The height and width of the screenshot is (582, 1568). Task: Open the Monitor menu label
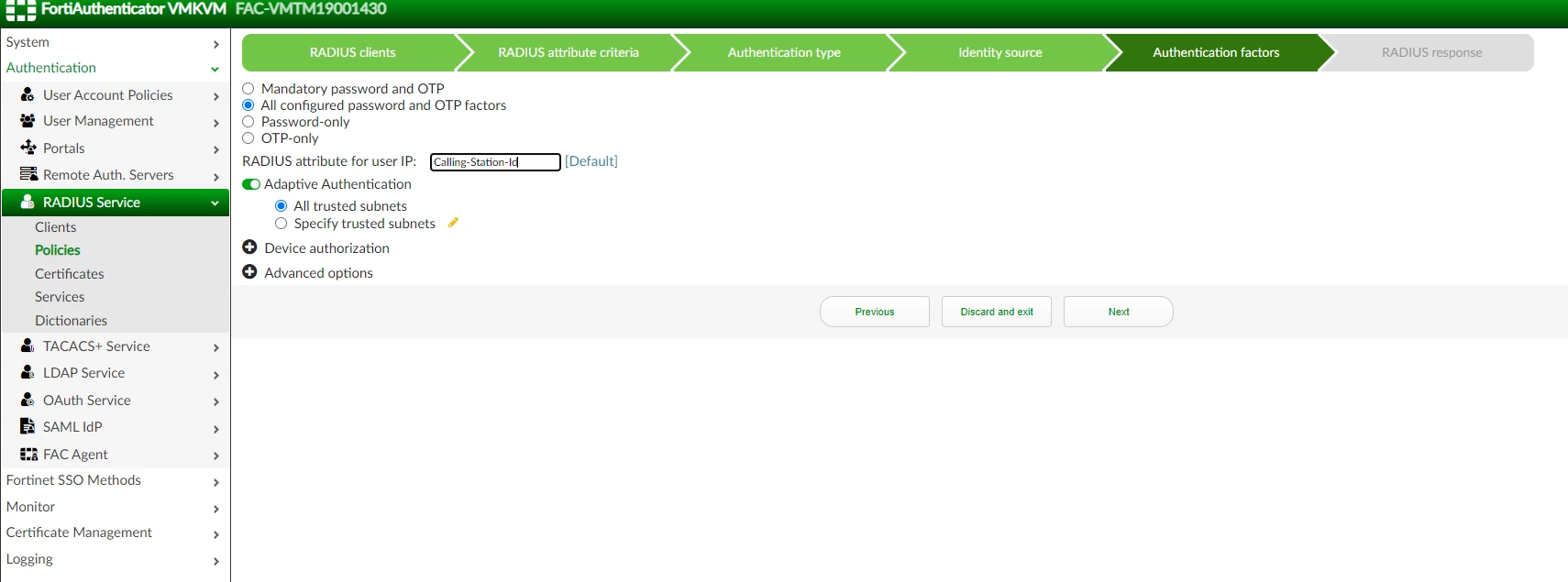point(30,507)
